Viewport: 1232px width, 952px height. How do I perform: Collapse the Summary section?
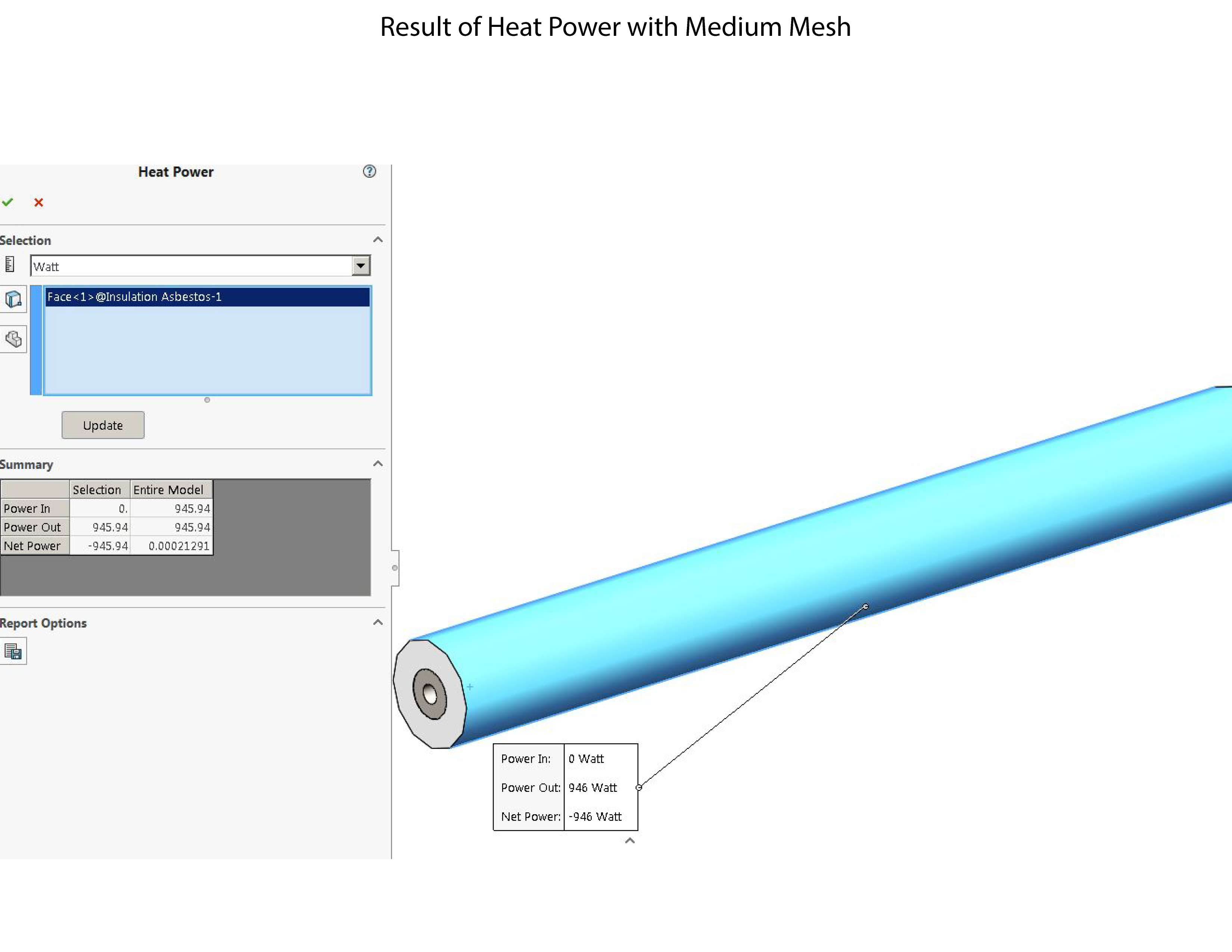point(378,464)
